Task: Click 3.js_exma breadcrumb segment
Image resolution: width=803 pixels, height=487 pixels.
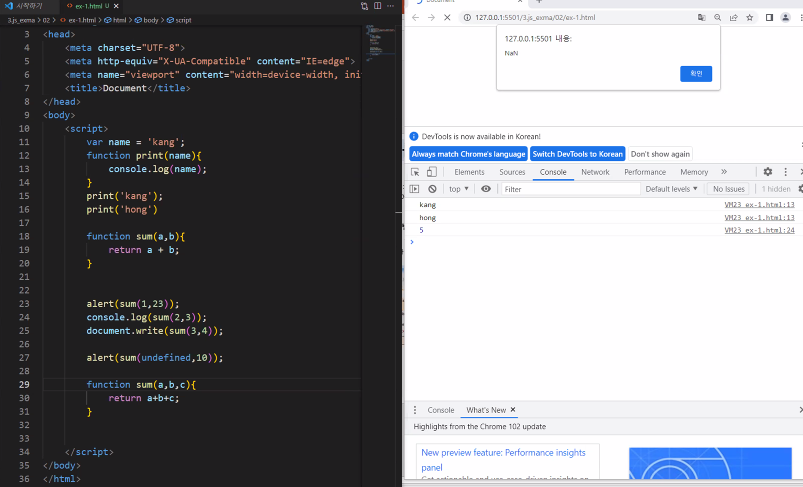Action: 21,20
